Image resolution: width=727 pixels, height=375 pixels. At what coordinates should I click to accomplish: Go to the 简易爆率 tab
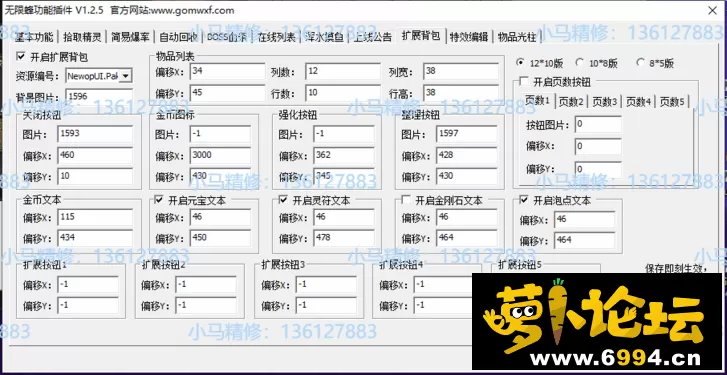[x=129, y=37]
